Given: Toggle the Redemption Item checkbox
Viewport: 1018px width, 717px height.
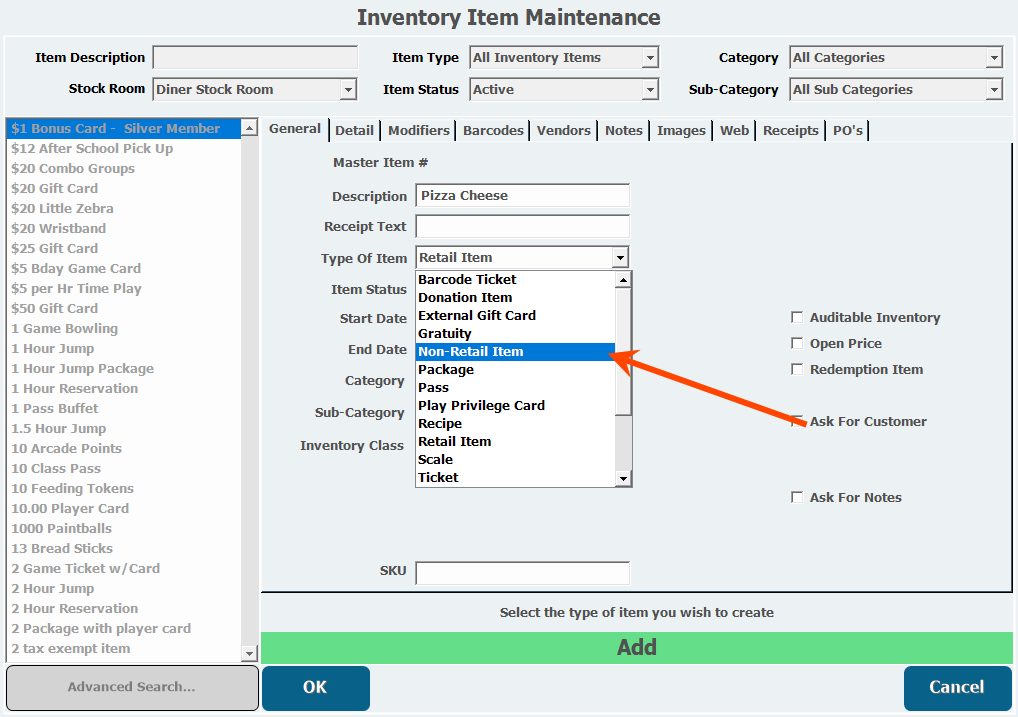Looking at the screenshot, I should [797, 370].
